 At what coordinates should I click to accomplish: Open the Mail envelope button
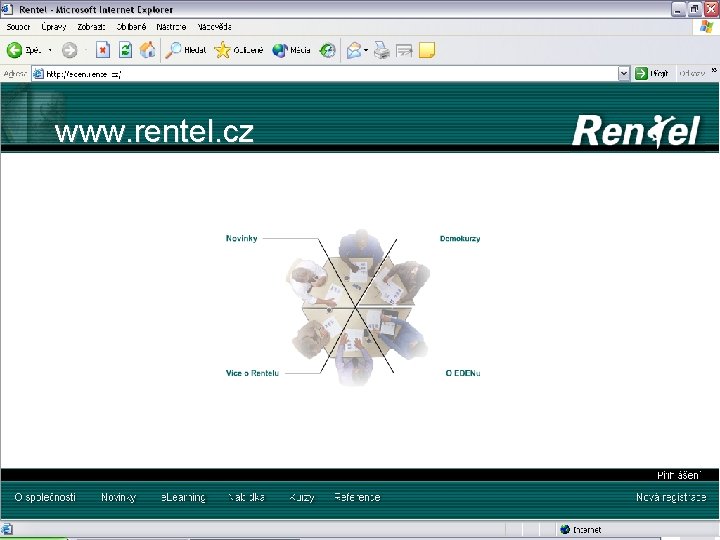(x=354, y=50)
